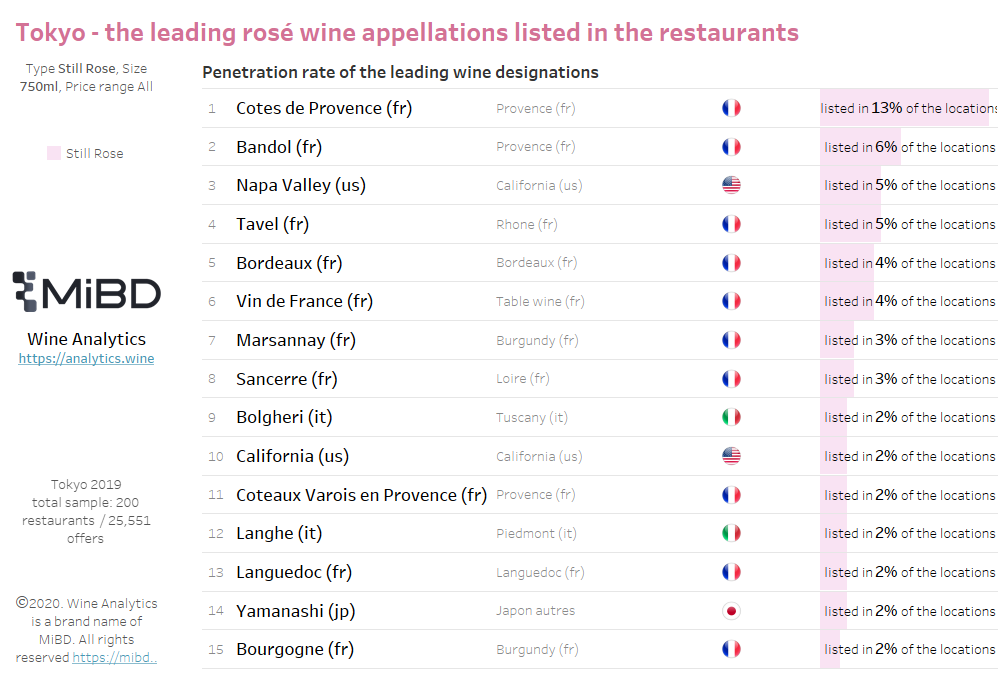Click the 6% penetration bar for Bandol

click(x=860, y=147)
